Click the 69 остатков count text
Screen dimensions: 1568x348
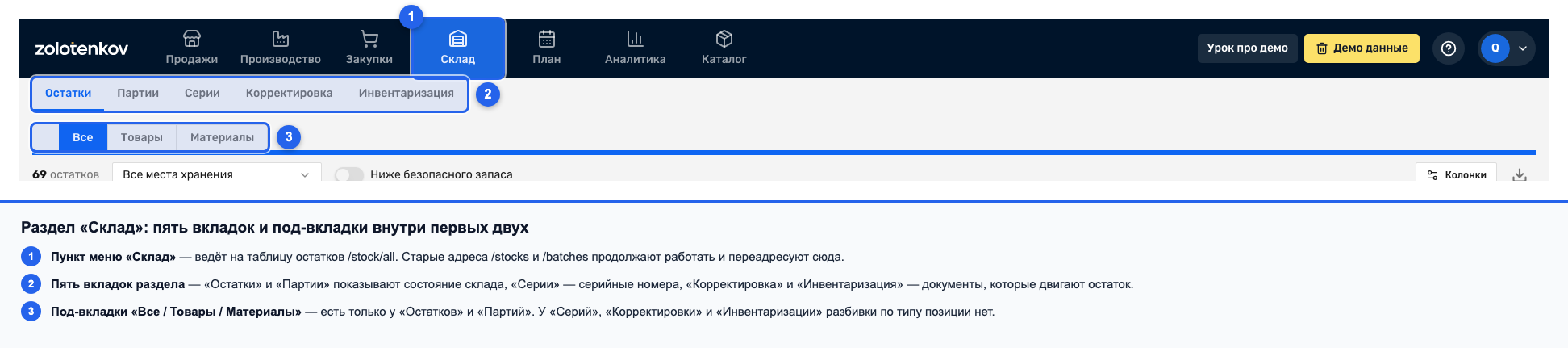point(66,174)
